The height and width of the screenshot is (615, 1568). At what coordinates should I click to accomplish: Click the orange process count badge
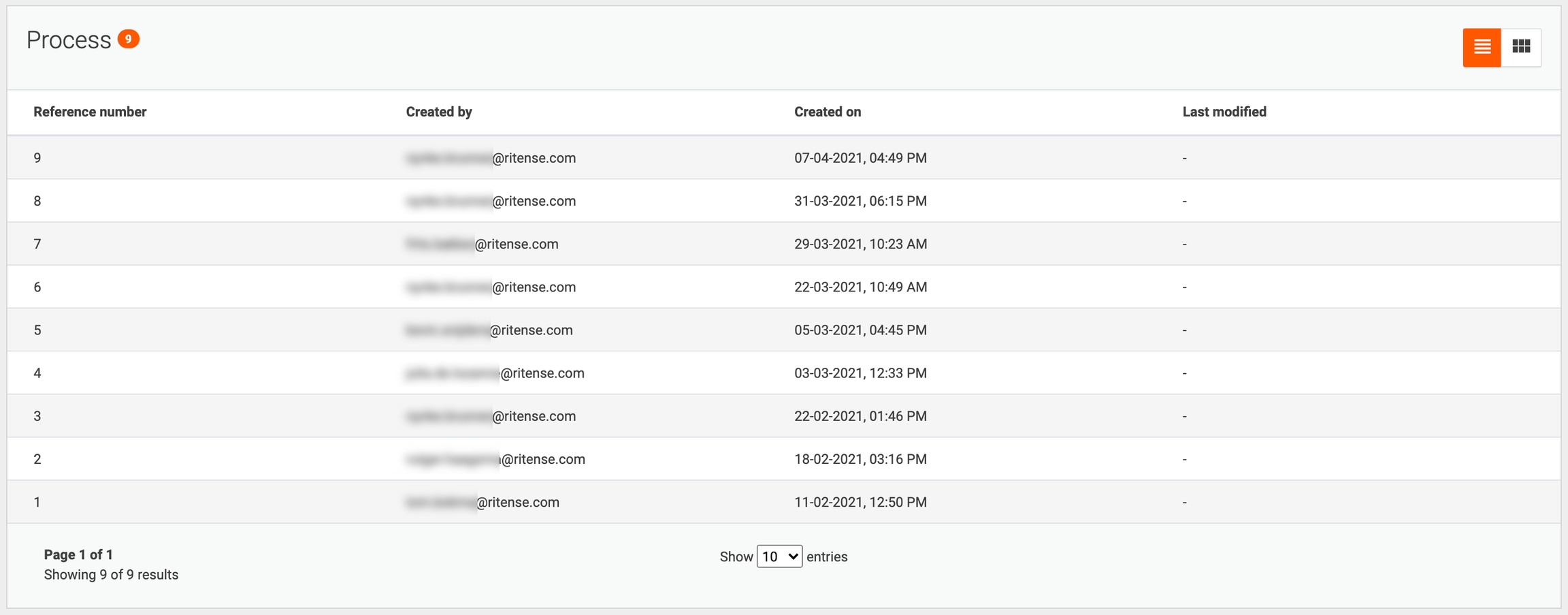[x=128, y=39]
